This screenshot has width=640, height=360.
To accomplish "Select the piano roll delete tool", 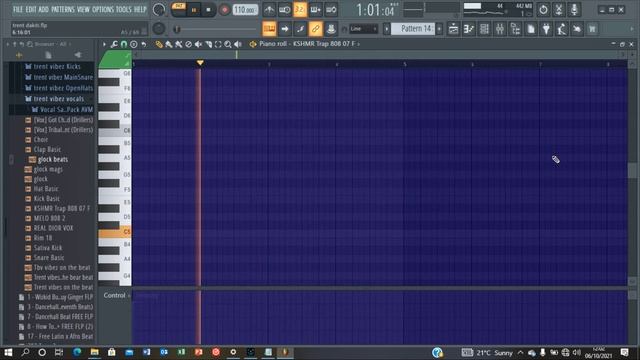I will tap(189, 44).
